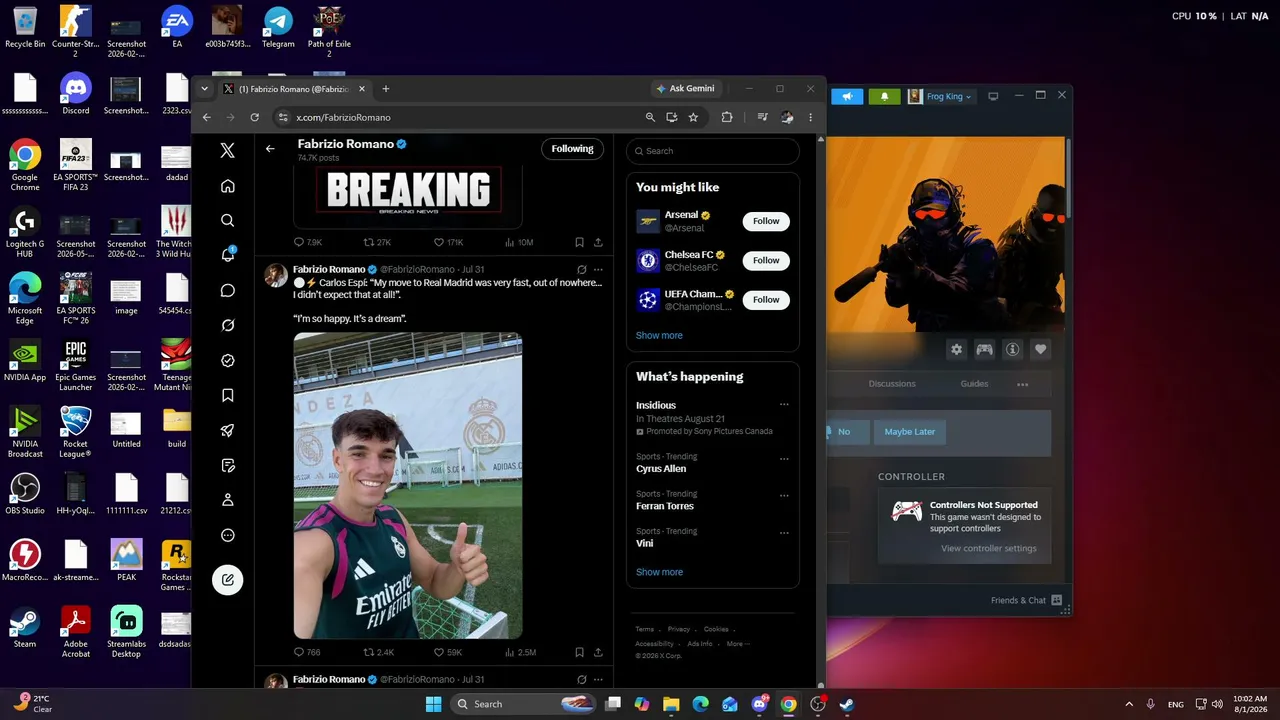Open Notifications bell in X sidebar
The width and height of the screenshot is (1280, 720).
[228, 254]
